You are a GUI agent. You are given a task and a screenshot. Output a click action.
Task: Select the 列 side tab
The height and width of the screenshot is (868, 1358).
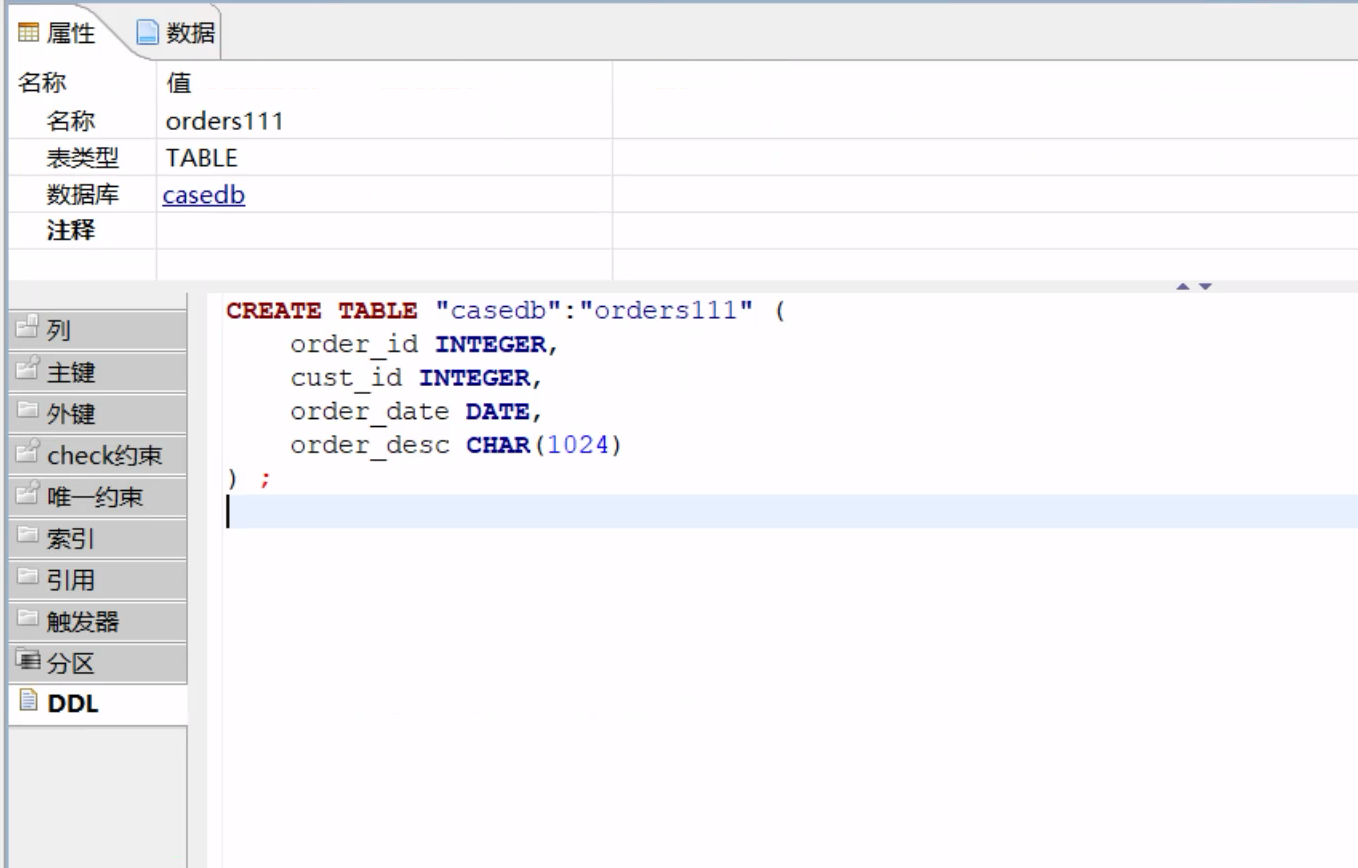coord(97,330)
